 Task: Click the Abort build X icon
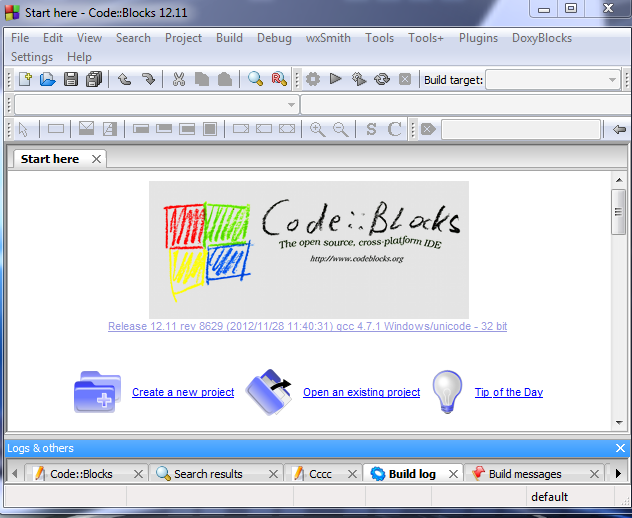click(405, 79)
